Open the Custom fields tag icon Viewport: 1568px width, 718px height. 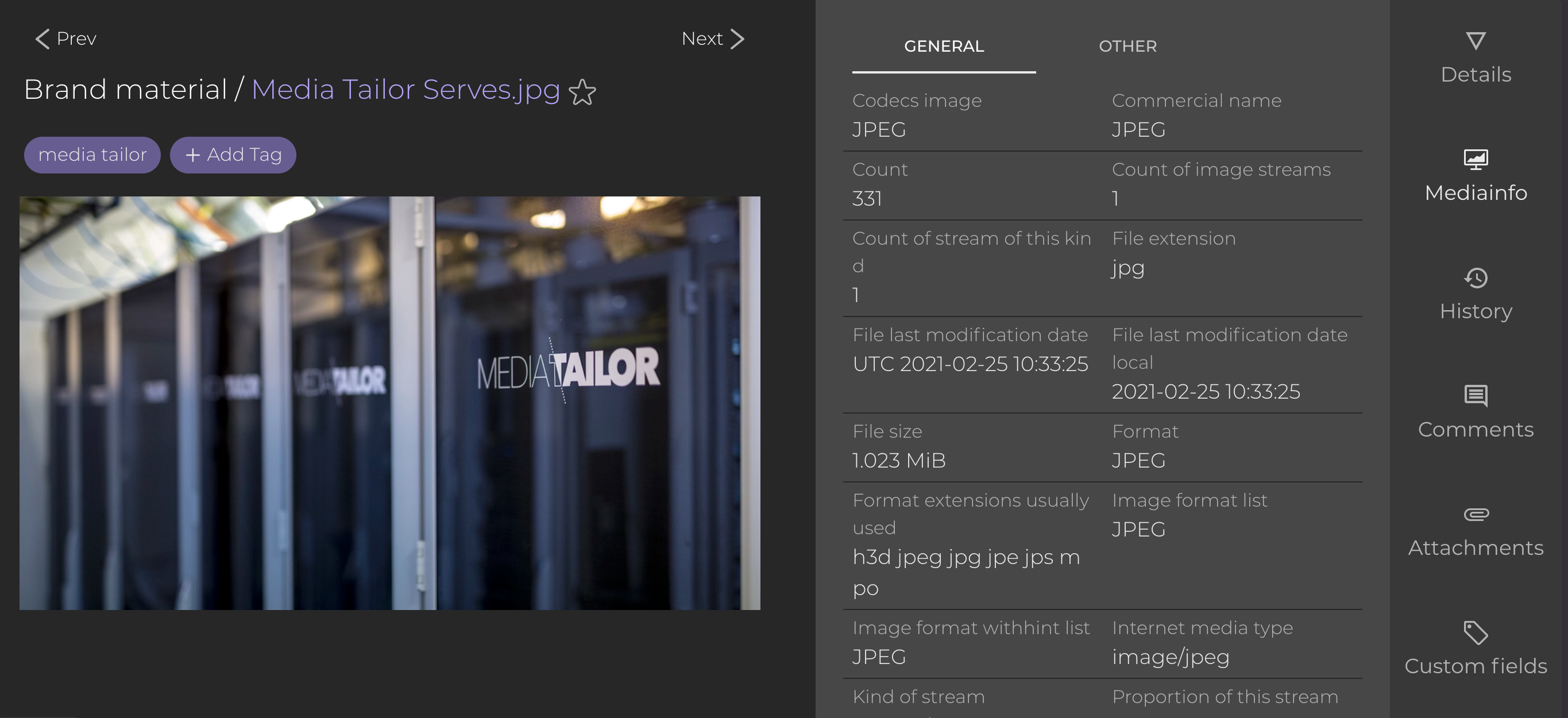pyautogui.click(x=1476, y=633)
